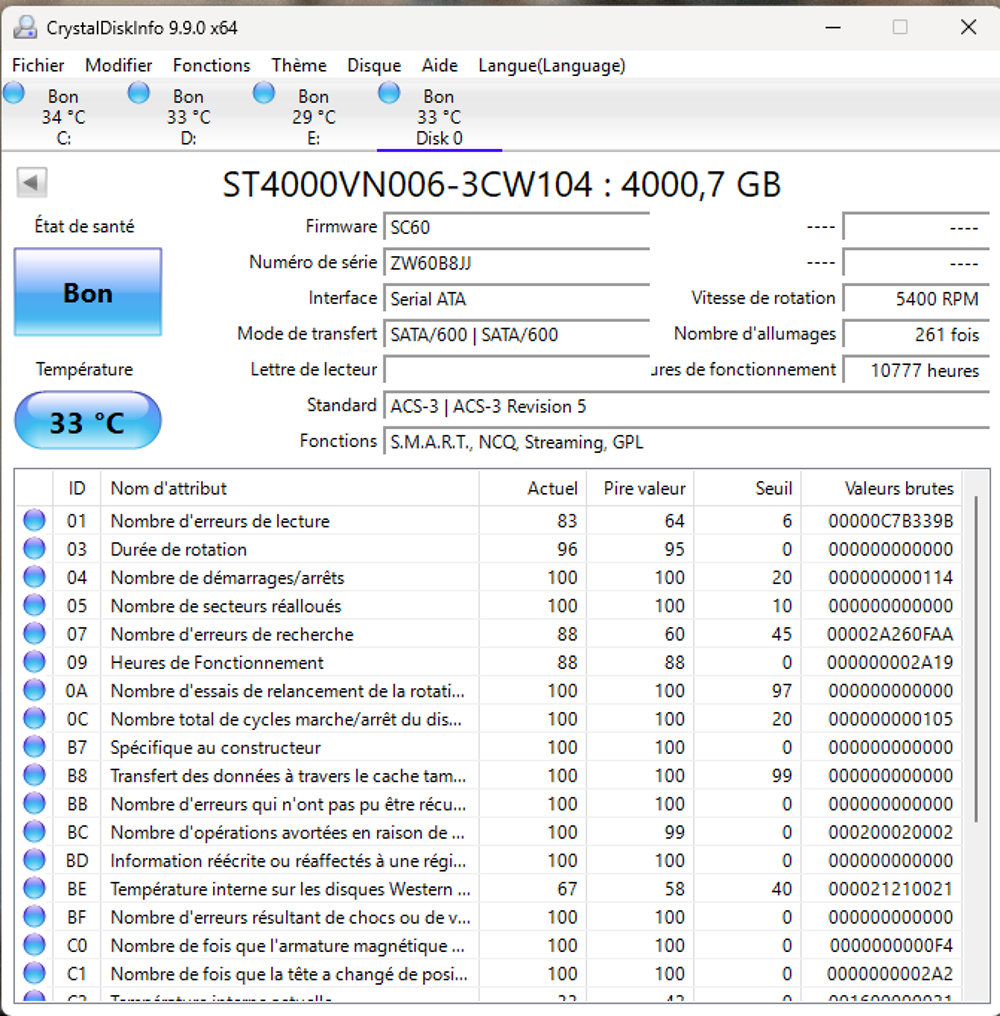Select row Nombre d'erreurs de lecture

point(489,520)
